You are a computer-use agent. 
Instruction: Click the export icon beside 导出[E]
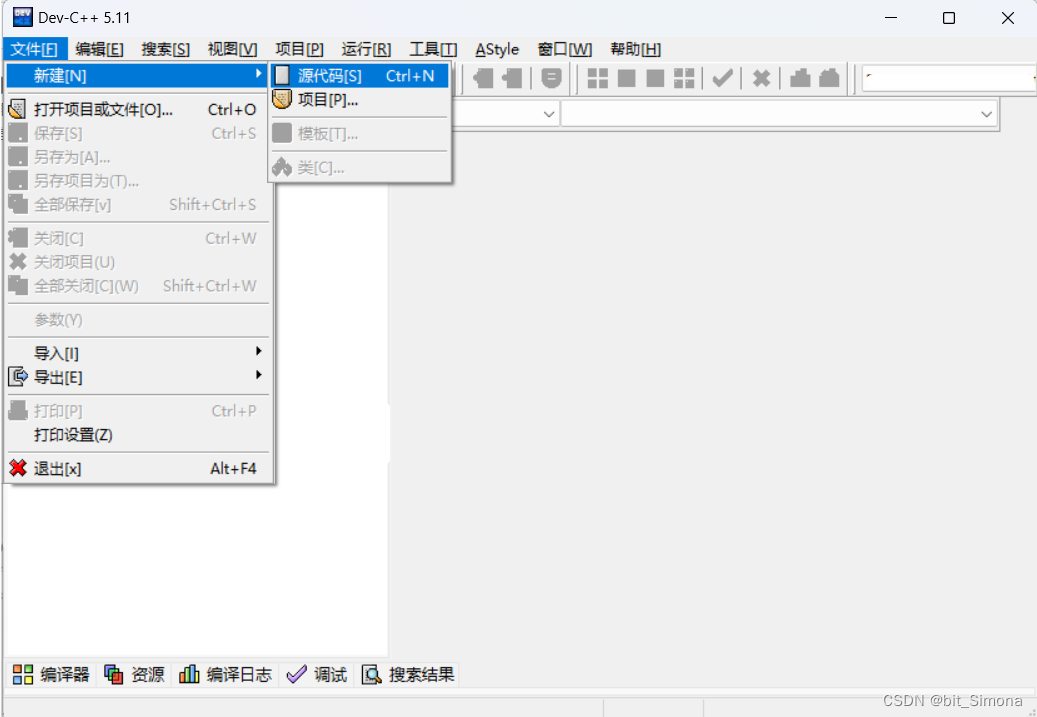[x=18, y=377]
